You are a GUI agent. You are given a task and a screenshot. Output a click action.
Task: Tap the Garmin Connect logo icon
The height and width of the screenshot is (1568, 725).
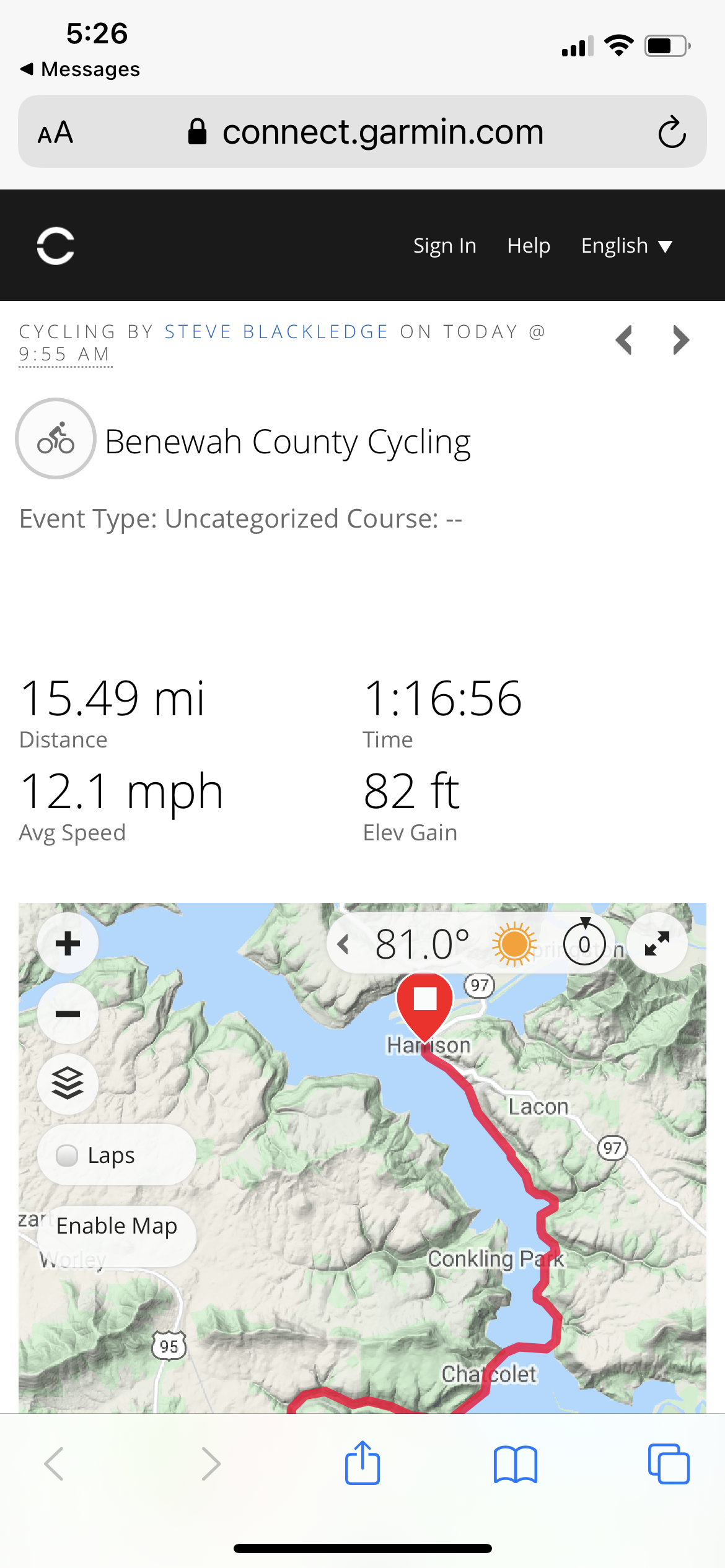pyautogui.click(x=56, y=246)
